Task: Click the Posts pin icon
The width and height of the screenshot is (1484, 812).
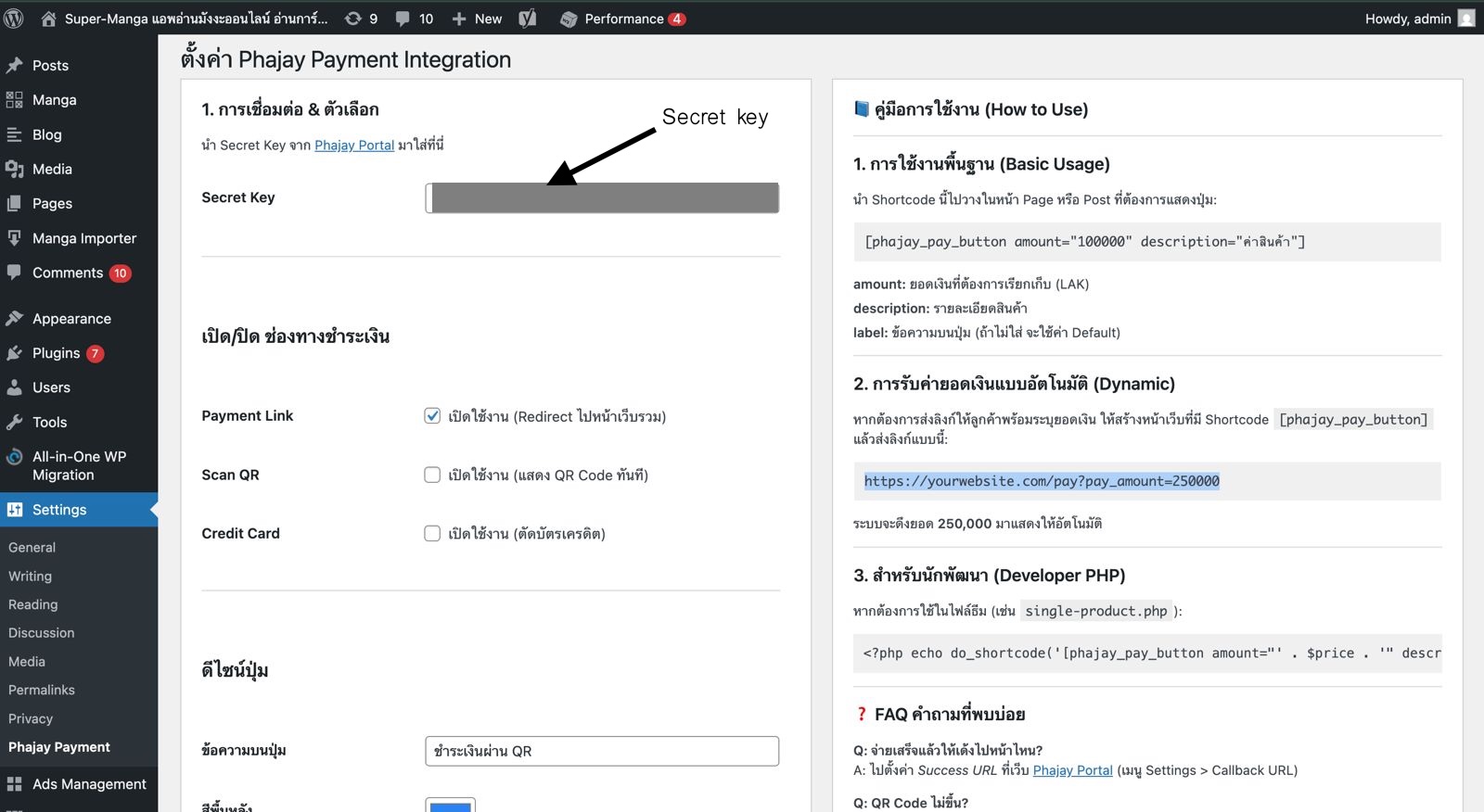Action: [14, 65]
